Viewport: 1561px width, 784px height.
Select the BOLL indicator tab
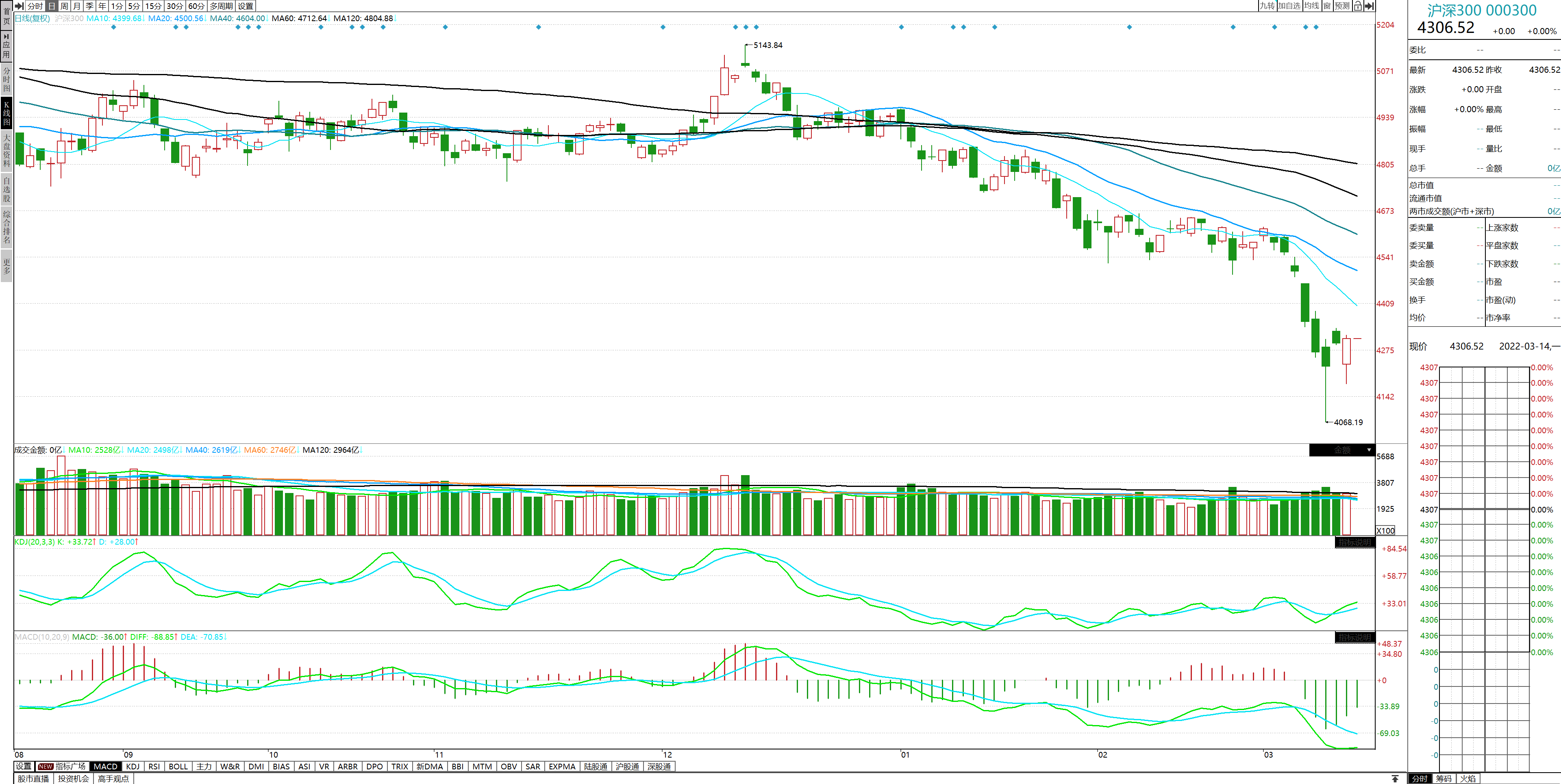[x=178, y=767]
